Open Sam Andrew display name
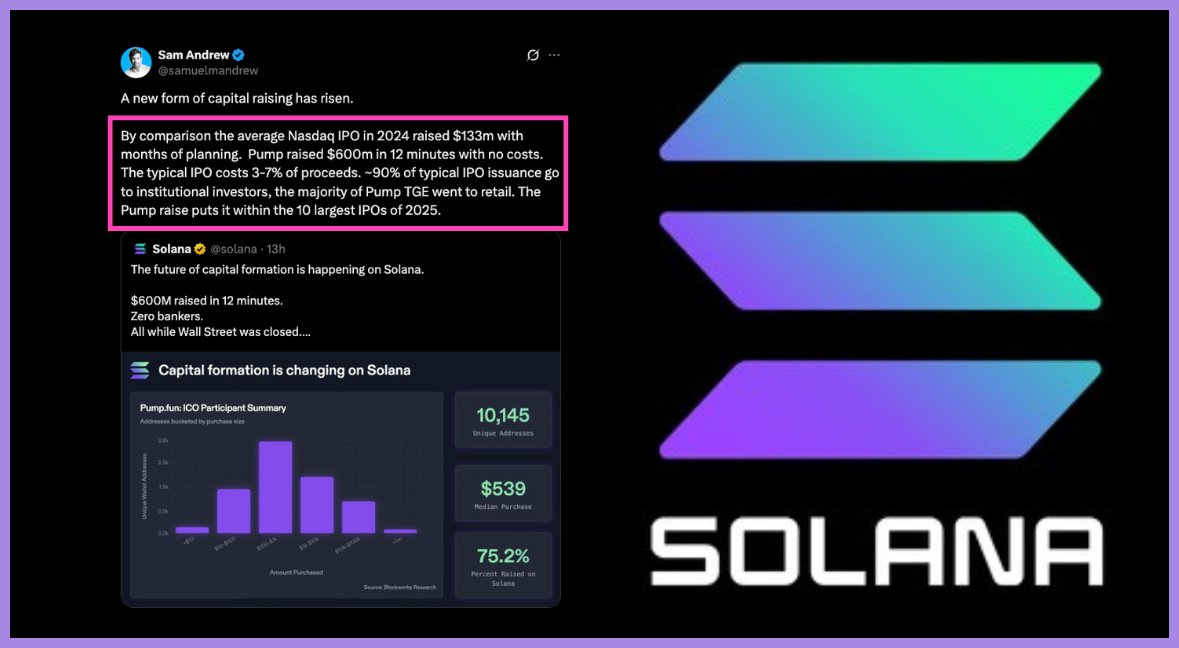Screen dimensions: 1179x648 pyautogui.click(x=193, y=55)
